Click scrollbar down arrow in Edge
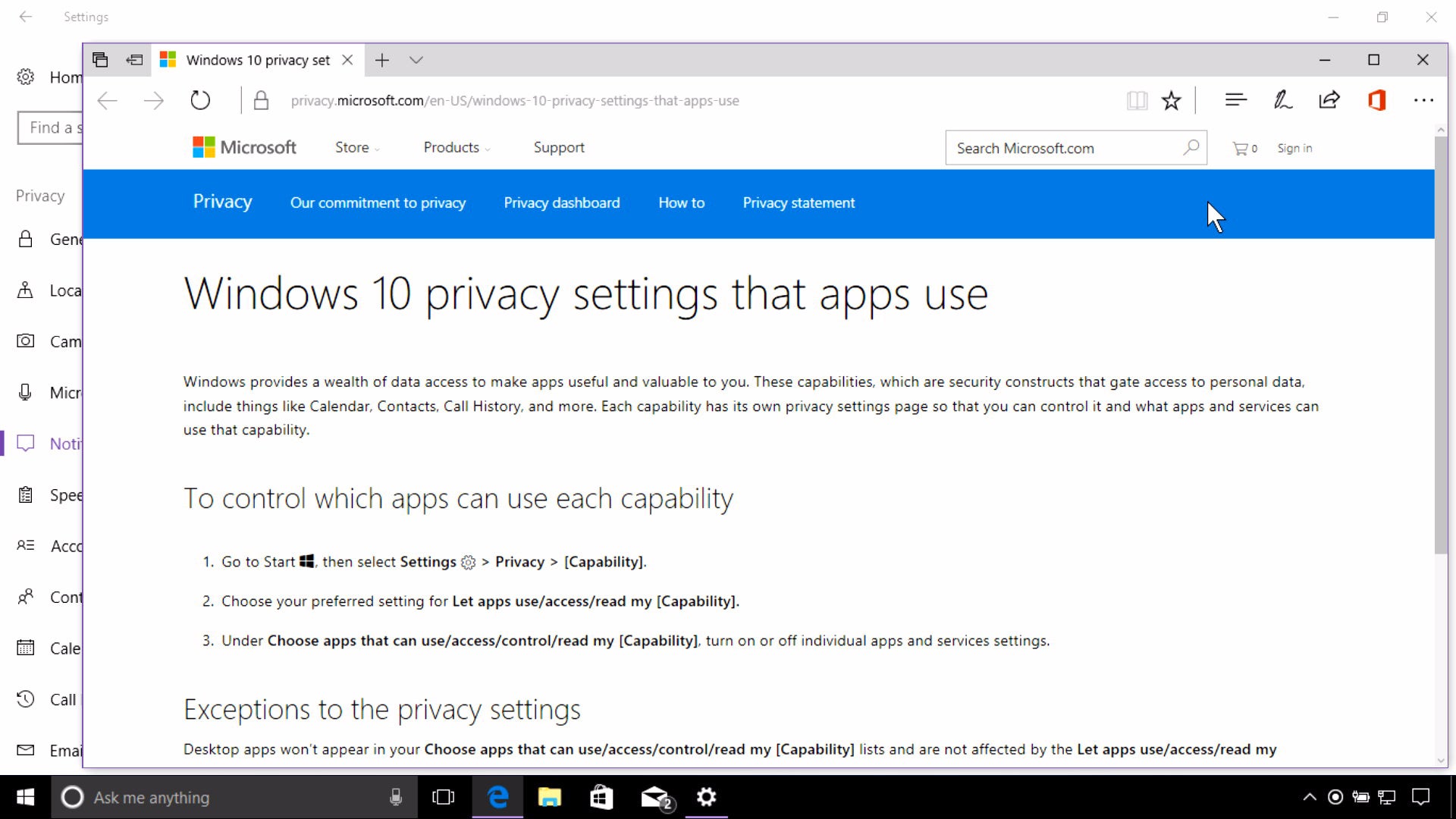The width and height of the screenshot is (1456, 819). pyautogui.click(x=1441, y=761)
